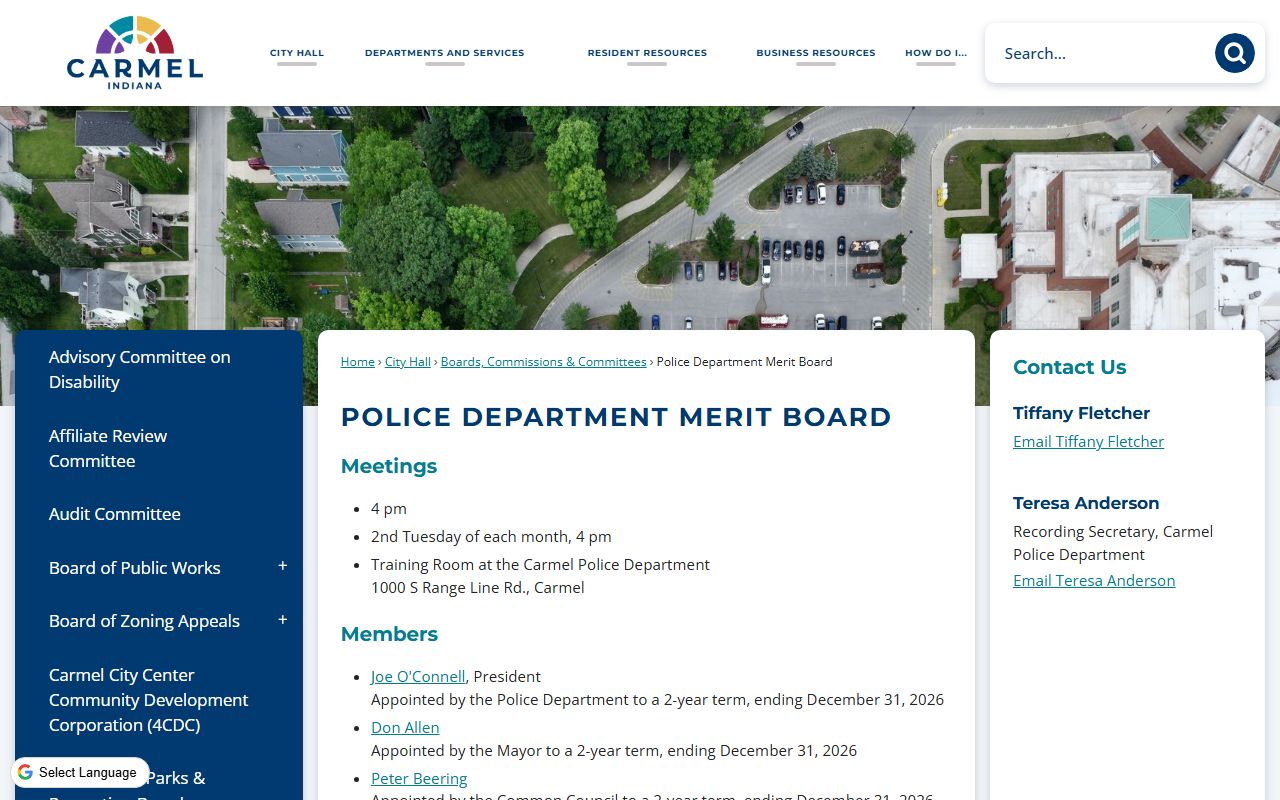Click the Email Teresa Anderson link
The width and height of the screenshot is (1280, 800).
tap(1094, 580)
